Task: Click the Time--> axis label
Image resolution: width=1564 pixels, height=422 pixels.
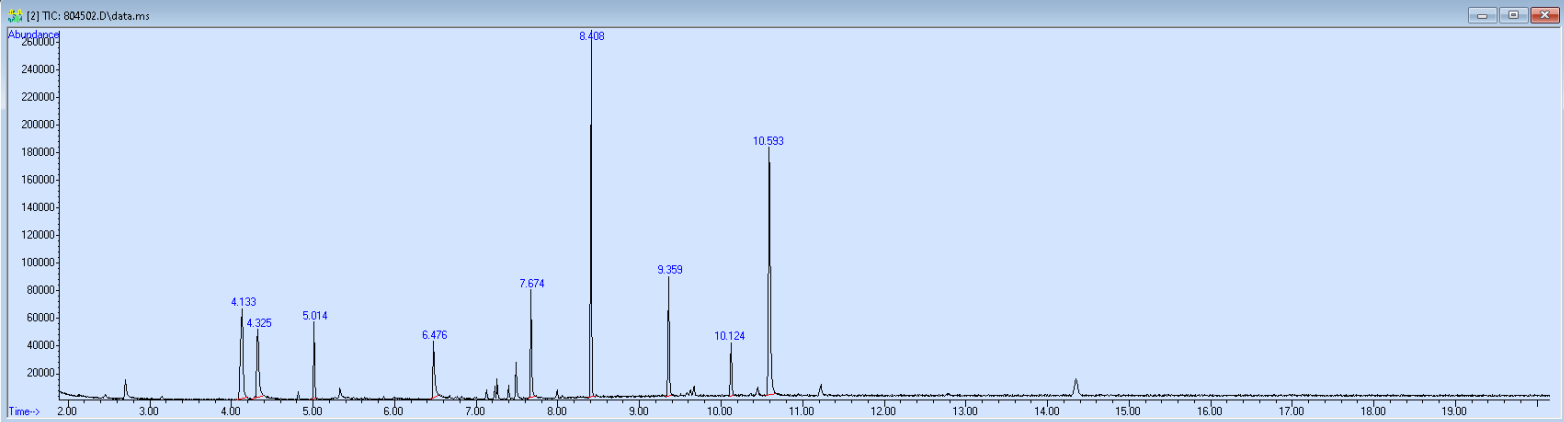Action: pos(24,411)
